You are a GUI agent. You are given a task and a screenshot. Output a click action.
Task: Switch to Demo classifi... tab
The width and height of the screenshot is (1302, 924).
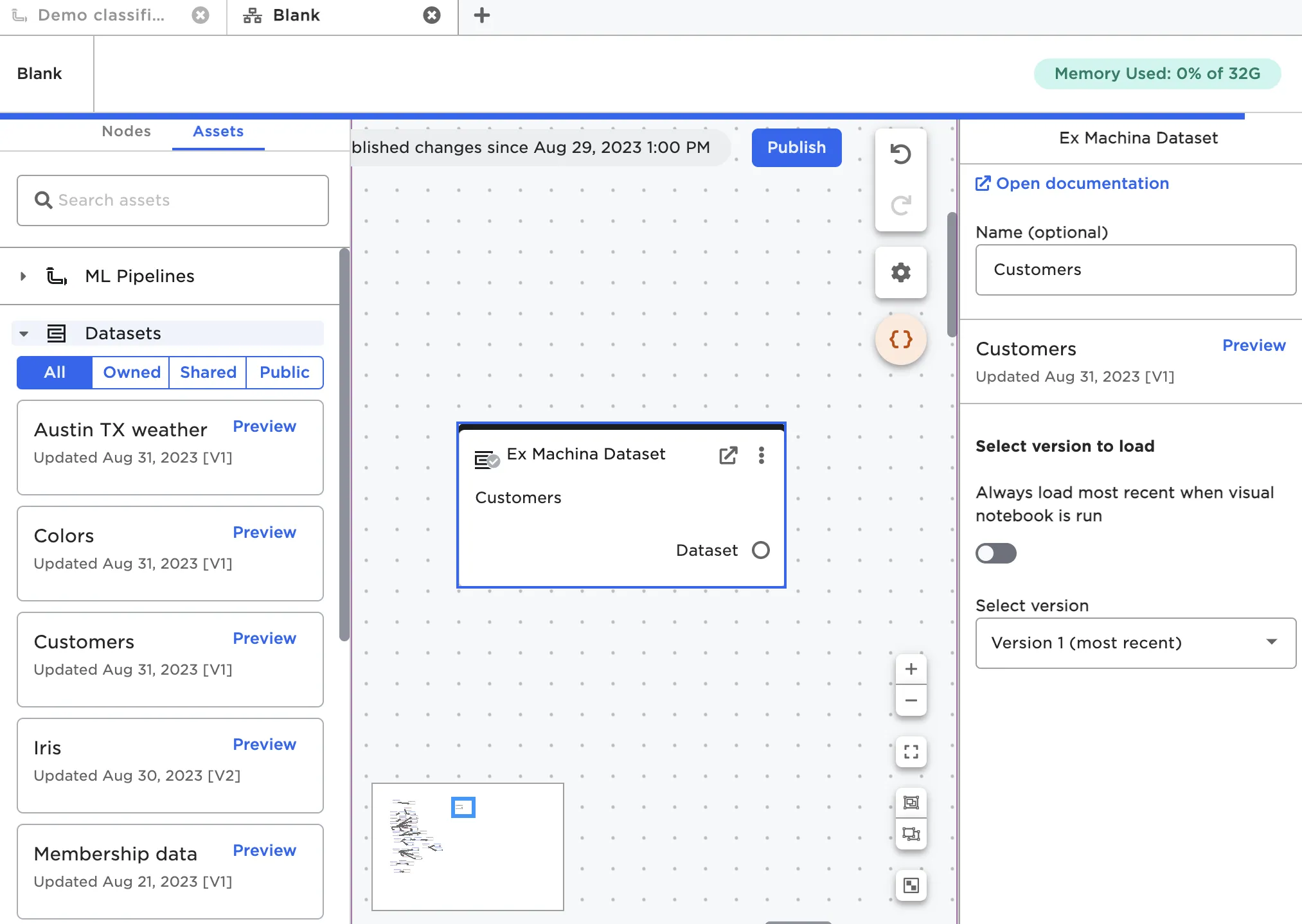point(101,15)
